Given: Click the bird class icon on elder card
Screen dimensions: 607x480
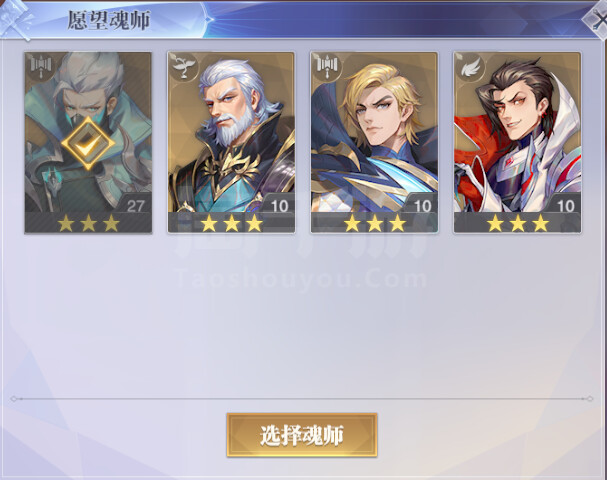Looking at the screenshot, I should coord(184,67).
